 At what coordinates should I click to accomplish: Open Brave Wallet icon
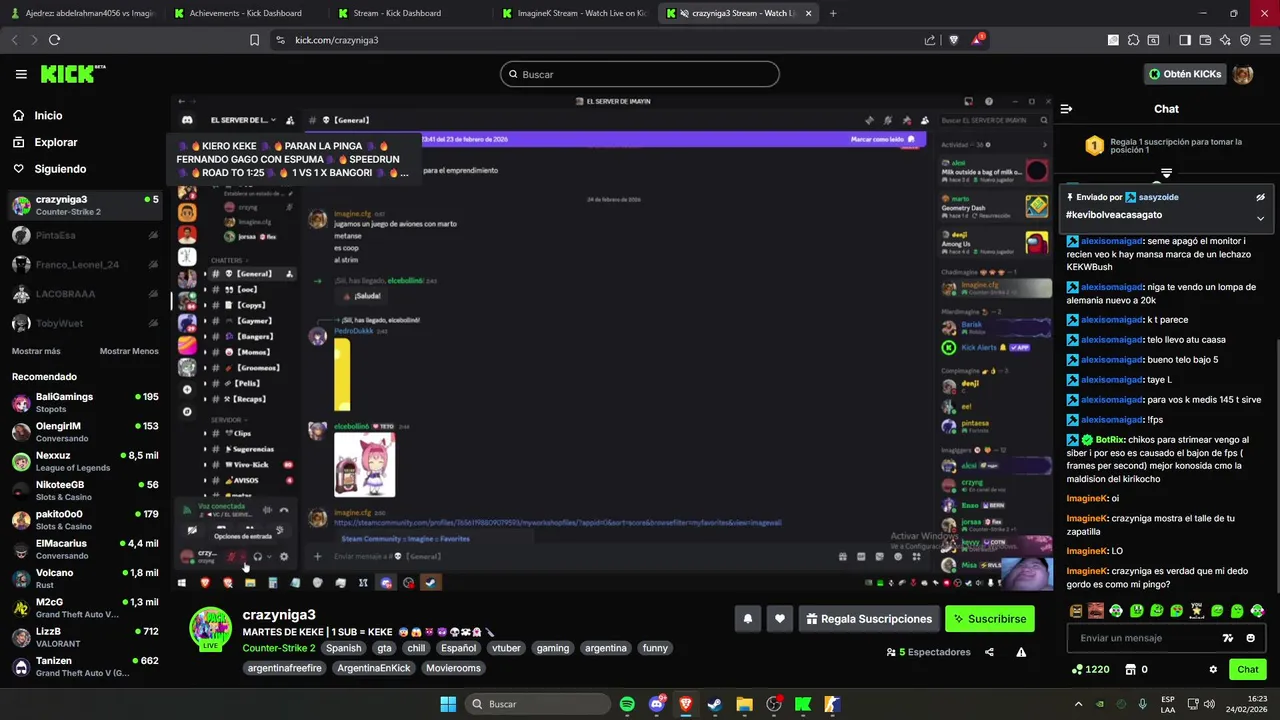point(1205,40)
